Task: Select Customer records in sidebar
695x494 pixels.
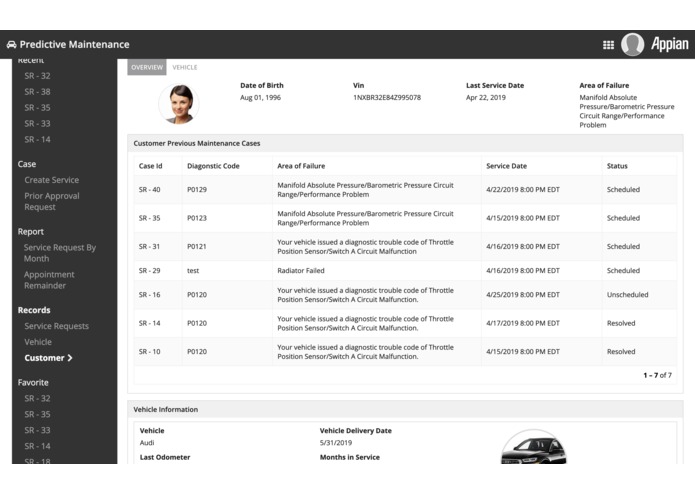Action: pyautogui.click(x=44, y=358)
